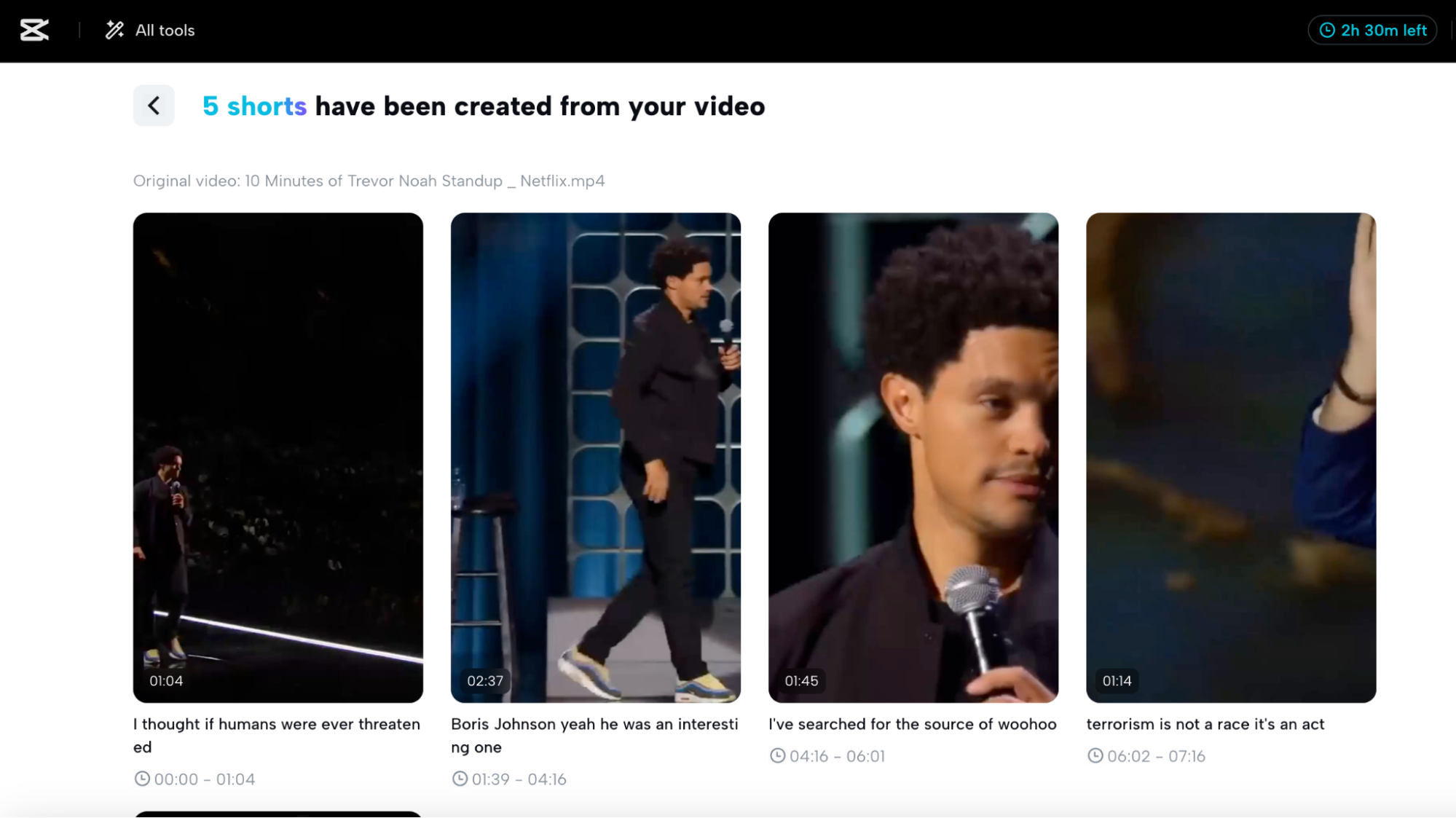Open the woohoo short close-up thumbnail
Image resolution: width=1456 pixels, height=818 pixels.
coord(913,457)
